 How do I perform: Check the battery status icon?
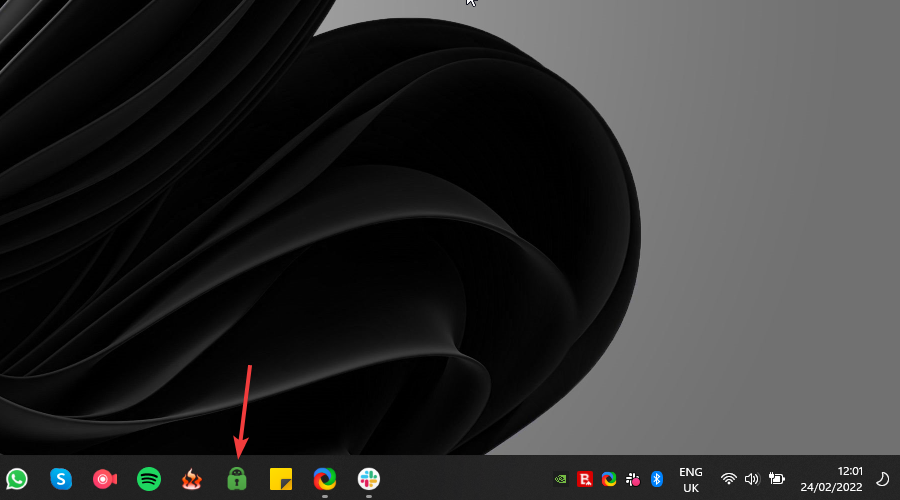coord(776,479)
